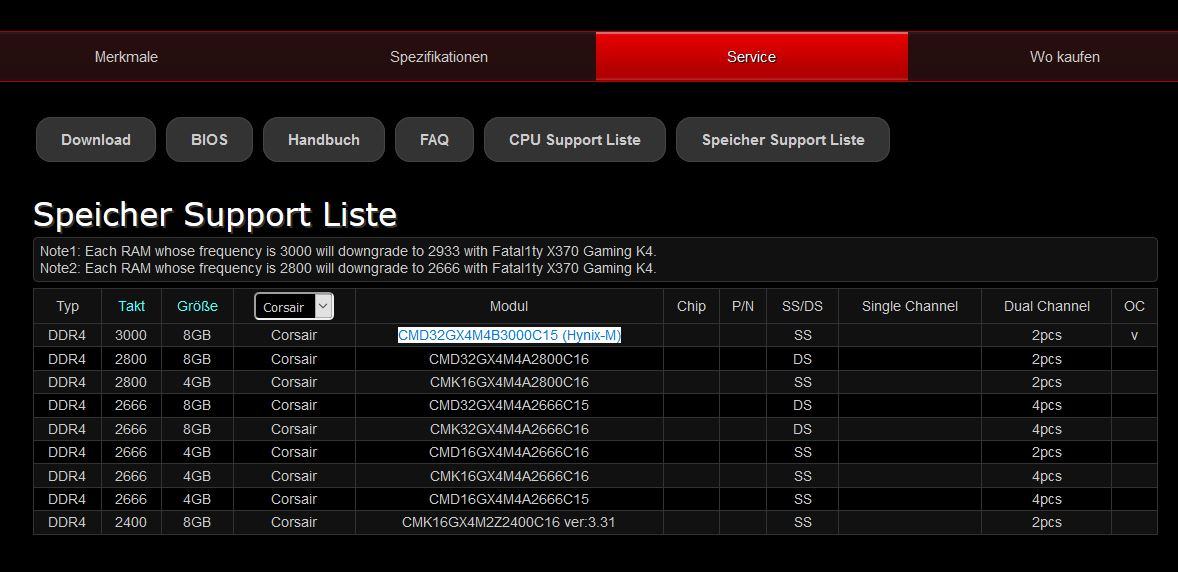The height and width of the screenshot is (572, 1178).
Task: Open the Speicher Support Liste button
Action: [x=783, y=140]
